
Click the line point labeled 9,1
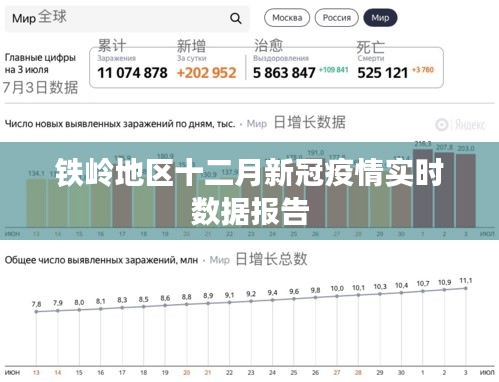[229, 302]
